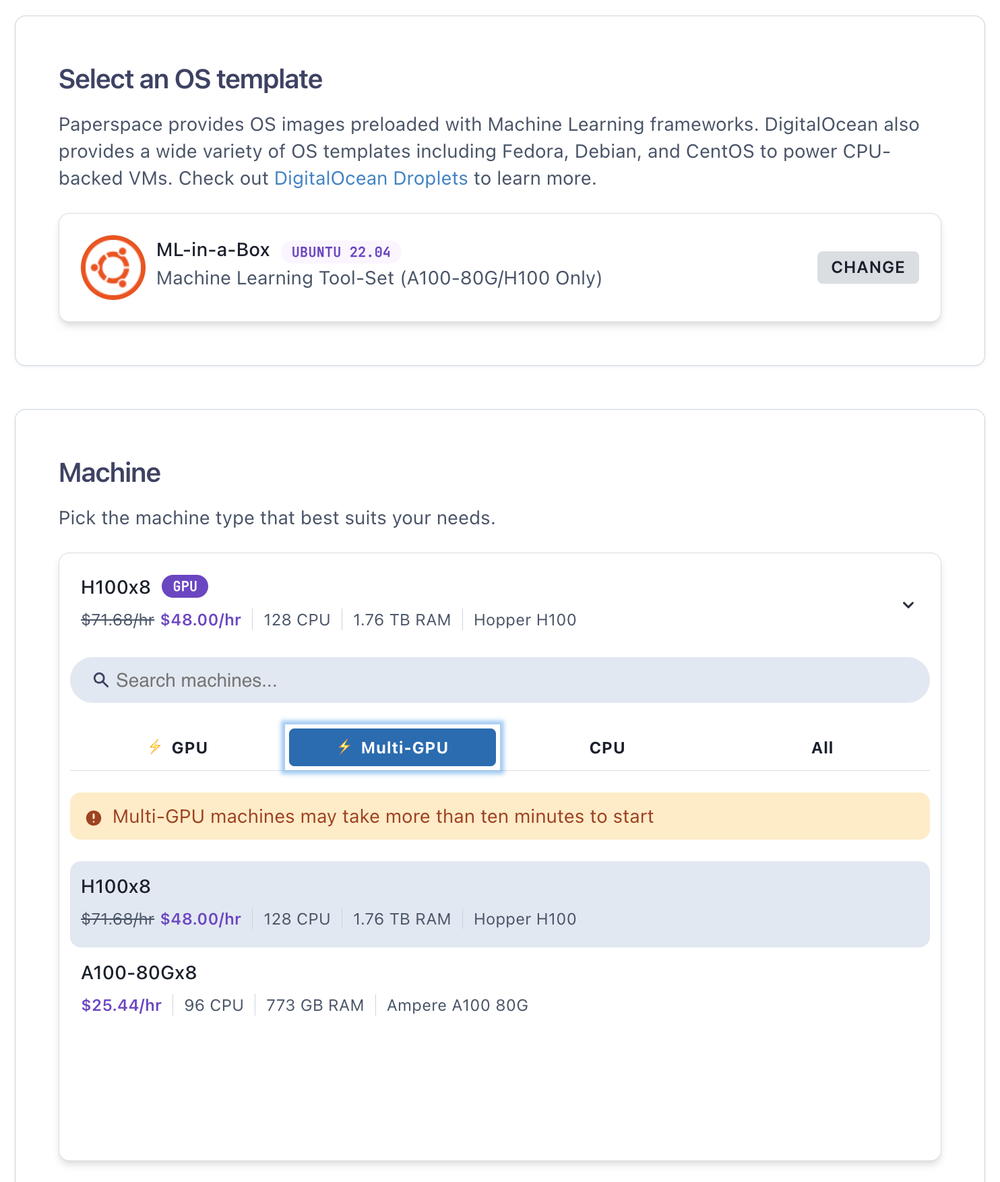This screenshot has height=1182, width=1000.
Task: Click the UBUNTU 22.04 version badge
Action: pos(341,252)
